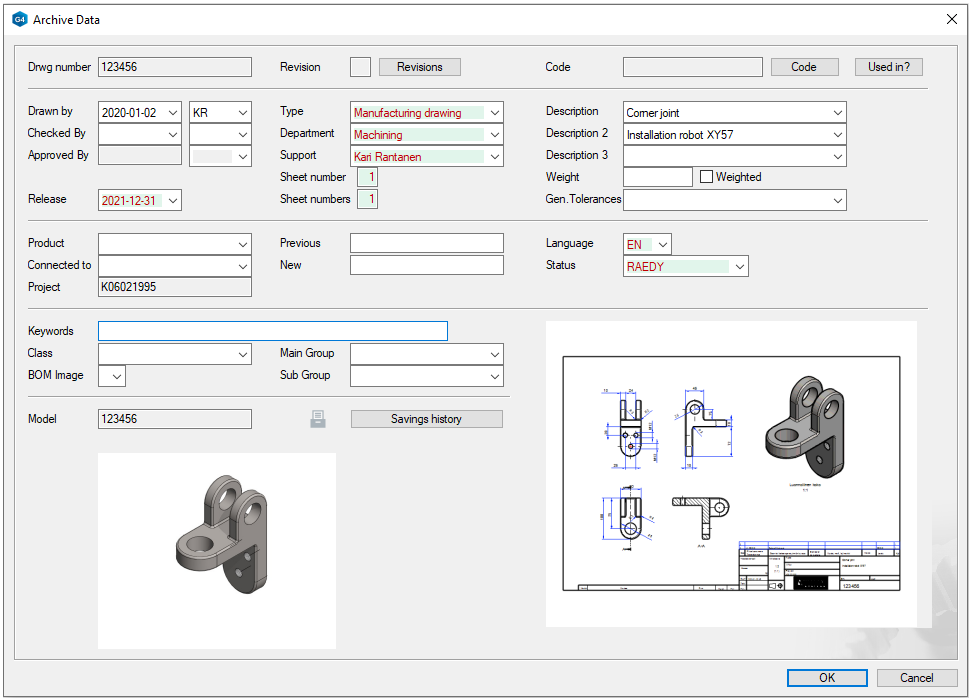Click into the Keywords text field
This screenshot has height=700, width=972.
point(272,332)
